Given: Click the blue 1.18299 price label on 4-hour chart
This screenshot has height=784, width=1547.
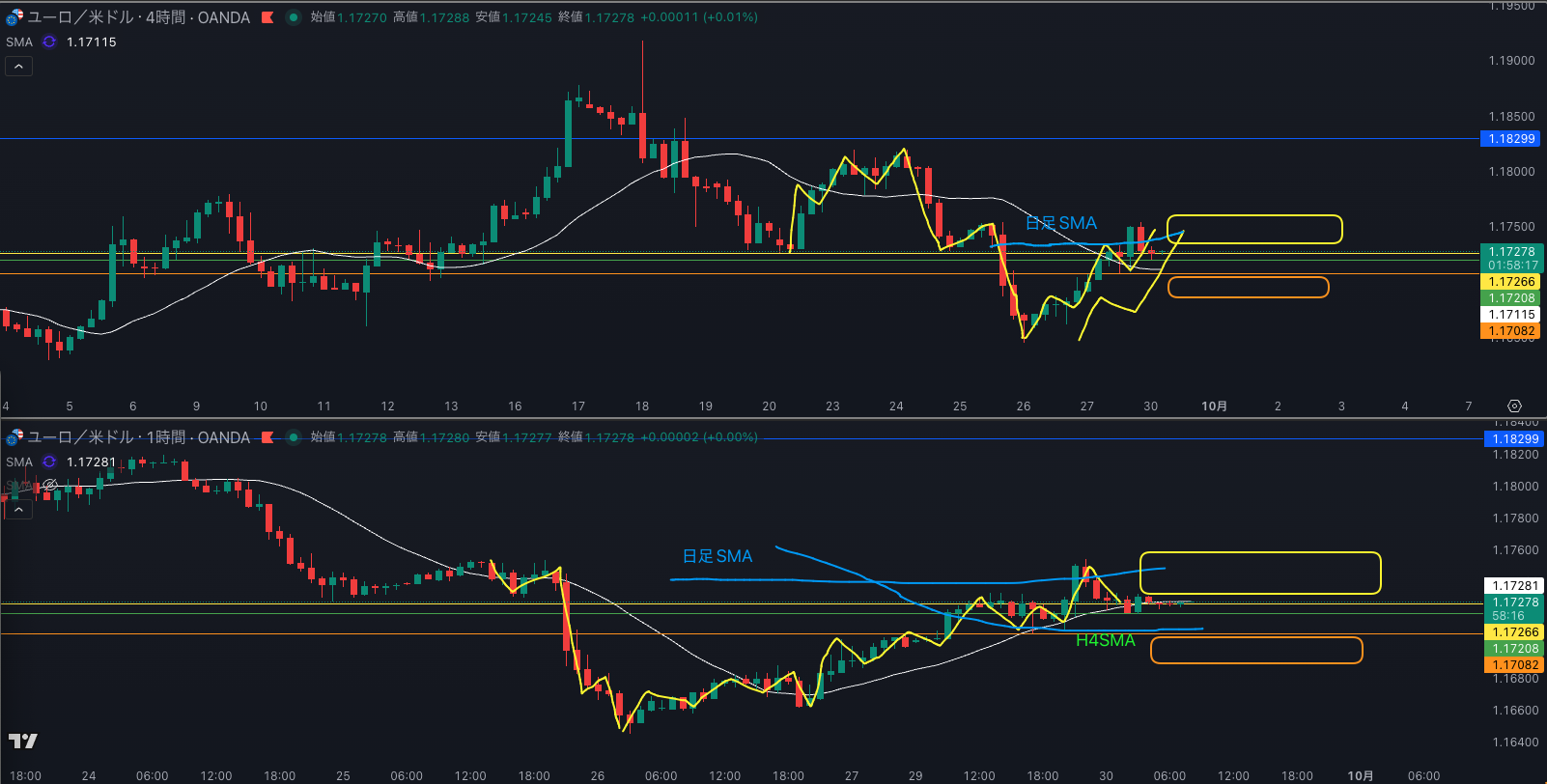Looking at the screenshot, I should pos(1511,139).
